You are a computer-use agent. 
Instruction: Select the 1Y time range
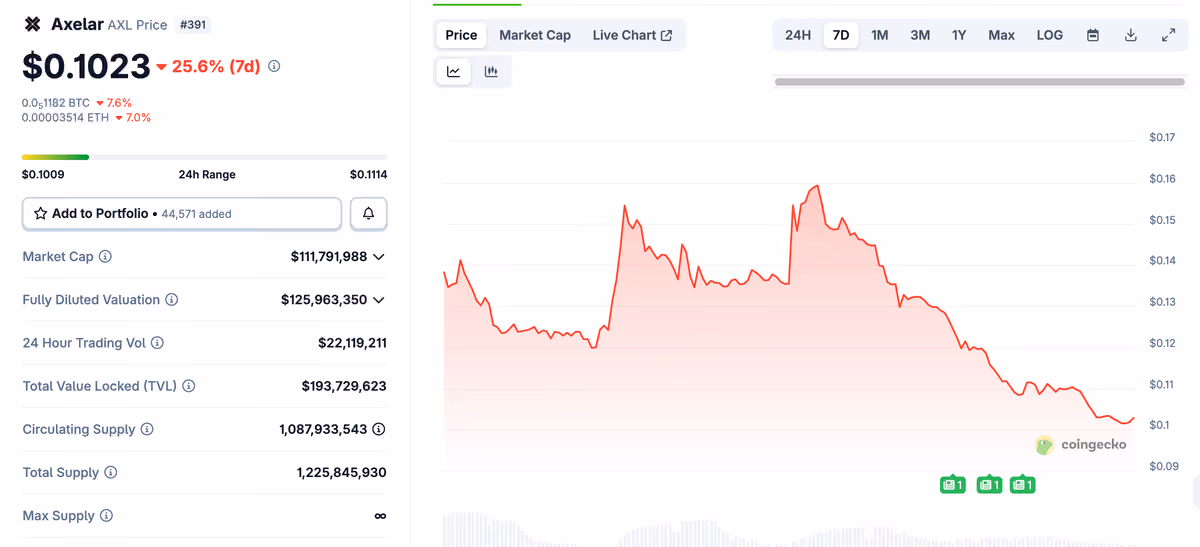coord(959,35)
